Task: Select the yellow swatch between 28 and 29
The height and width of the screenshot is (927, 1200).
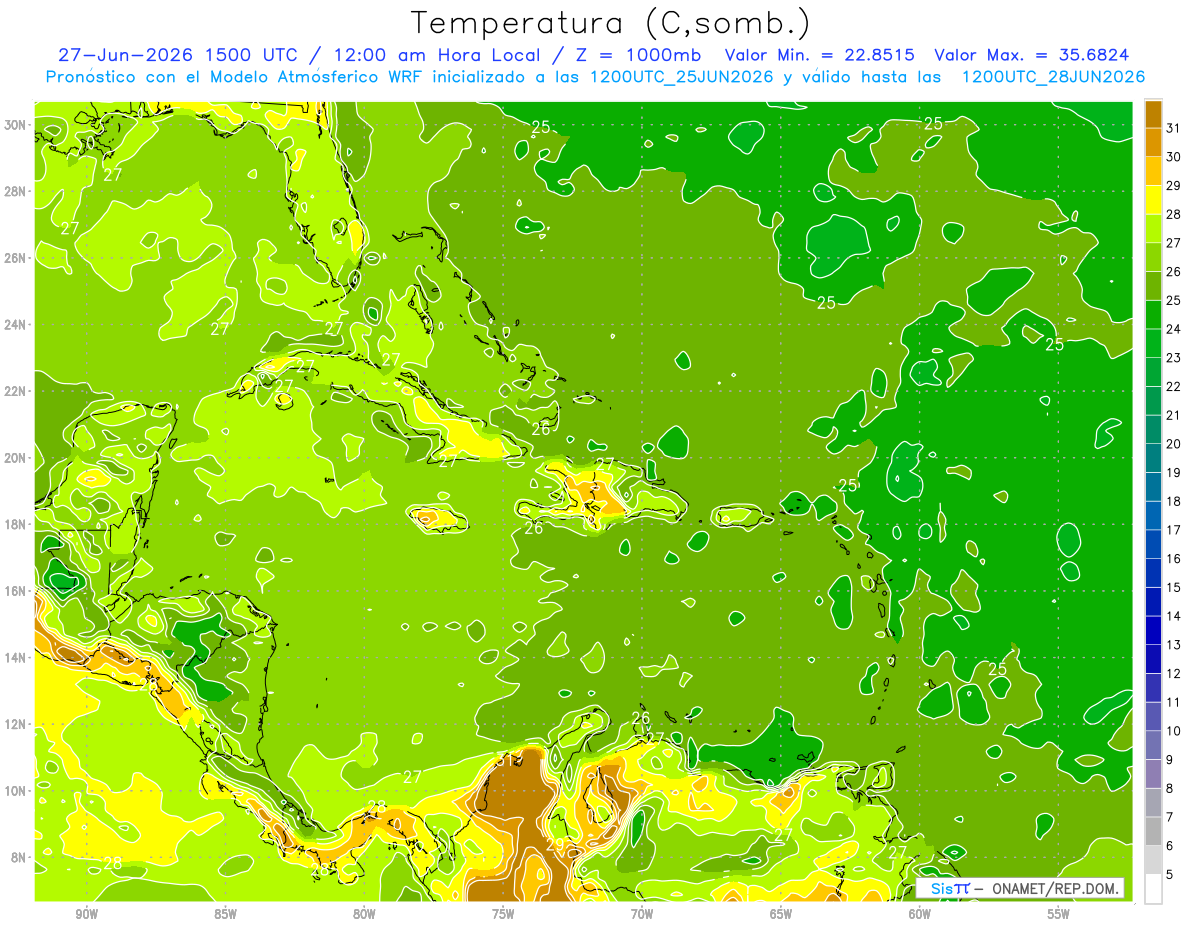Action: (x=1153, y=200)
